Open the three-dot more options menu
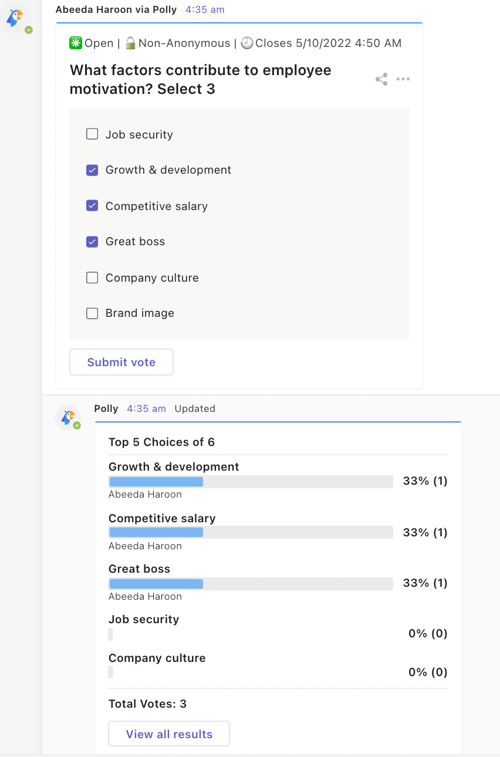Viewport: 500px width, 757px height. [x=403, y=79]
